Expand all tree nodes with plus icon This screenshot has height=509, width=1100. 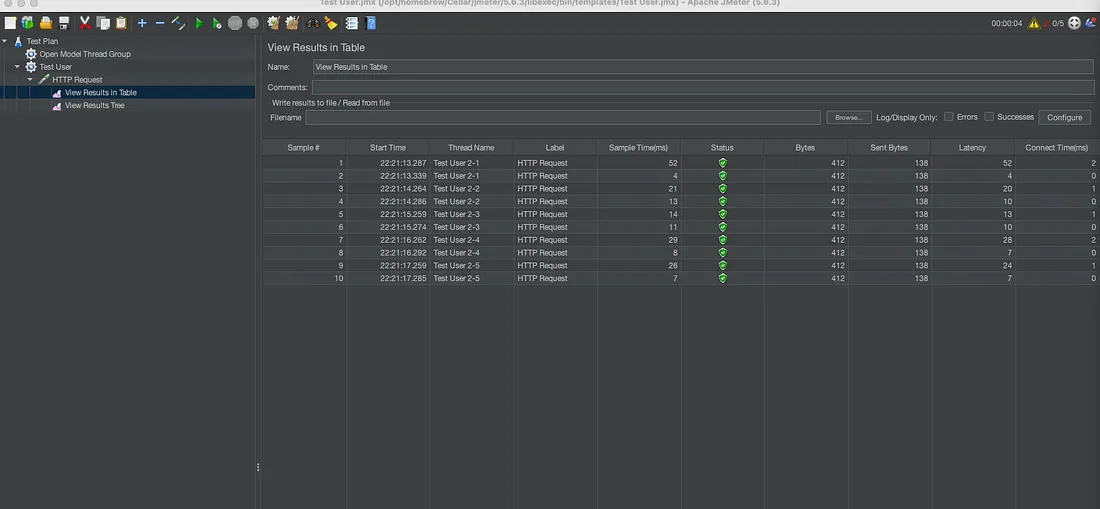click(142, 23)
